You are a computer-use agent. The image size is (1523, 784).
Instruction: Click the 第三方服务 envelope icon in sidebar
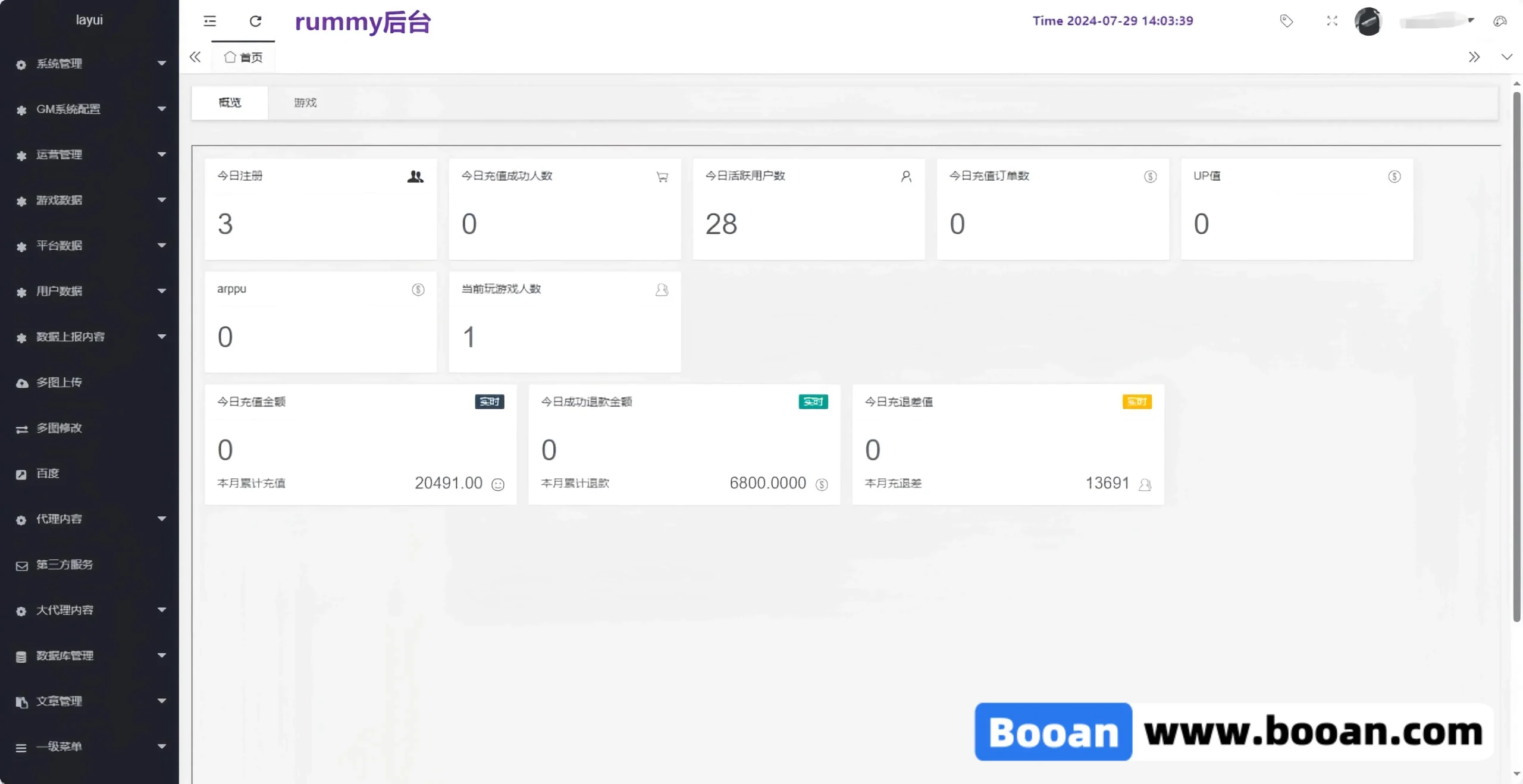point(22,565)
